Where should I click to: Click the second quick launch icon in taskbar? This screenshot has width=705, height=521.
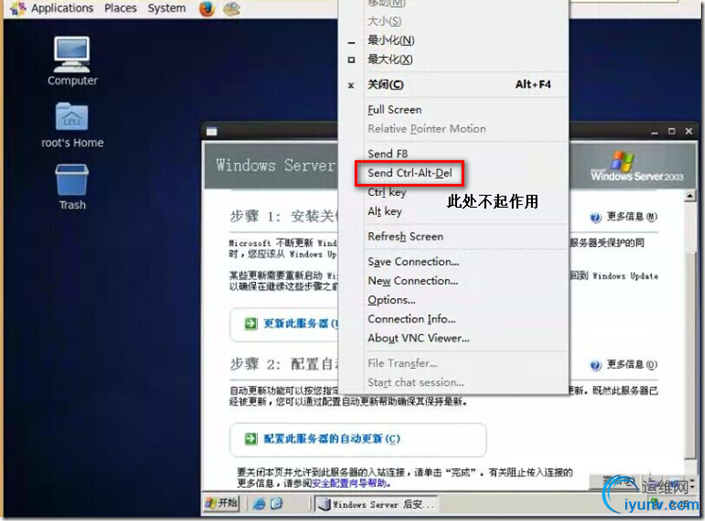pyautogui.click(x=276, y=503)
